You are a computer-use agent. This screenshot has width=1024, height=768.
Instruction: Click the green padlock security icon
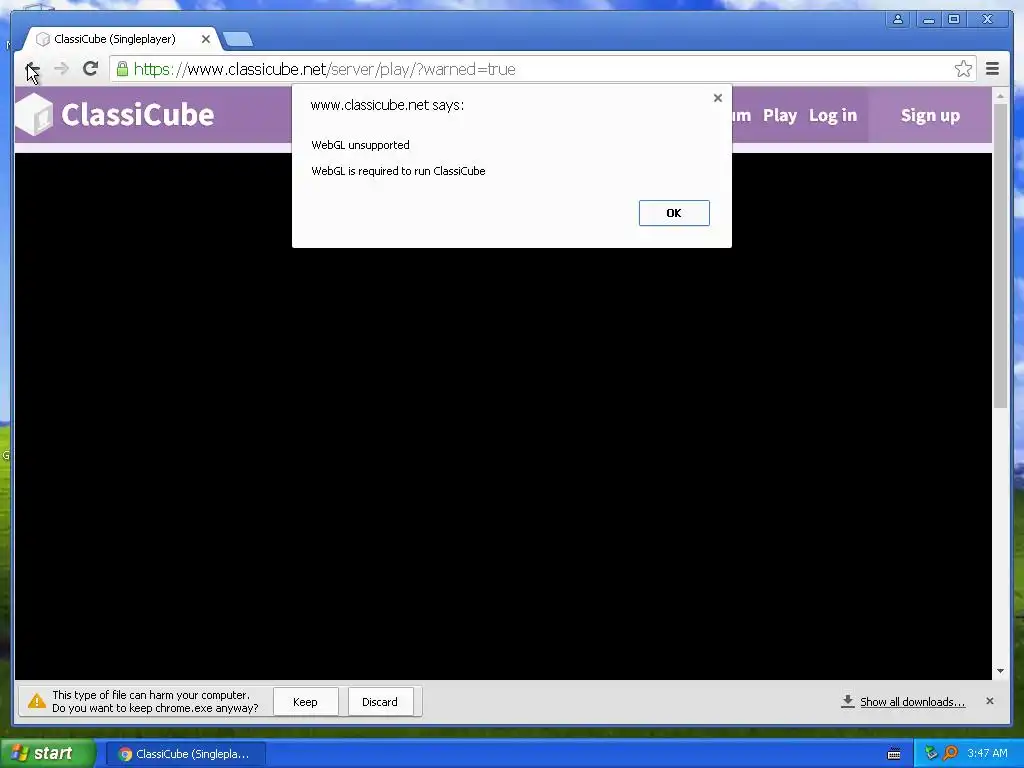tap(122, 69)
